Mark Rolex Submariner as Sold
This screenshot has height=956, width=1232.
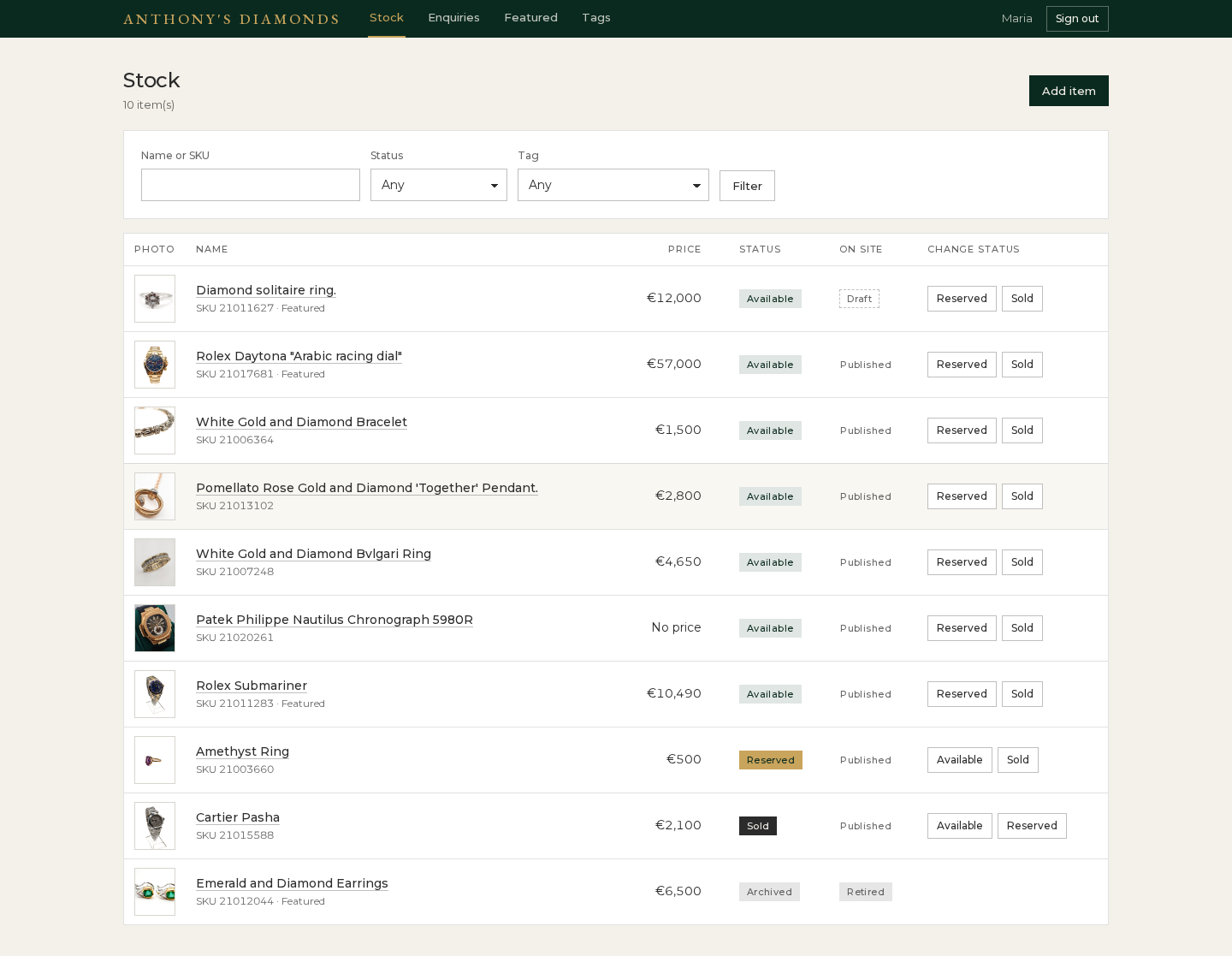click(x=1022, y=694)
